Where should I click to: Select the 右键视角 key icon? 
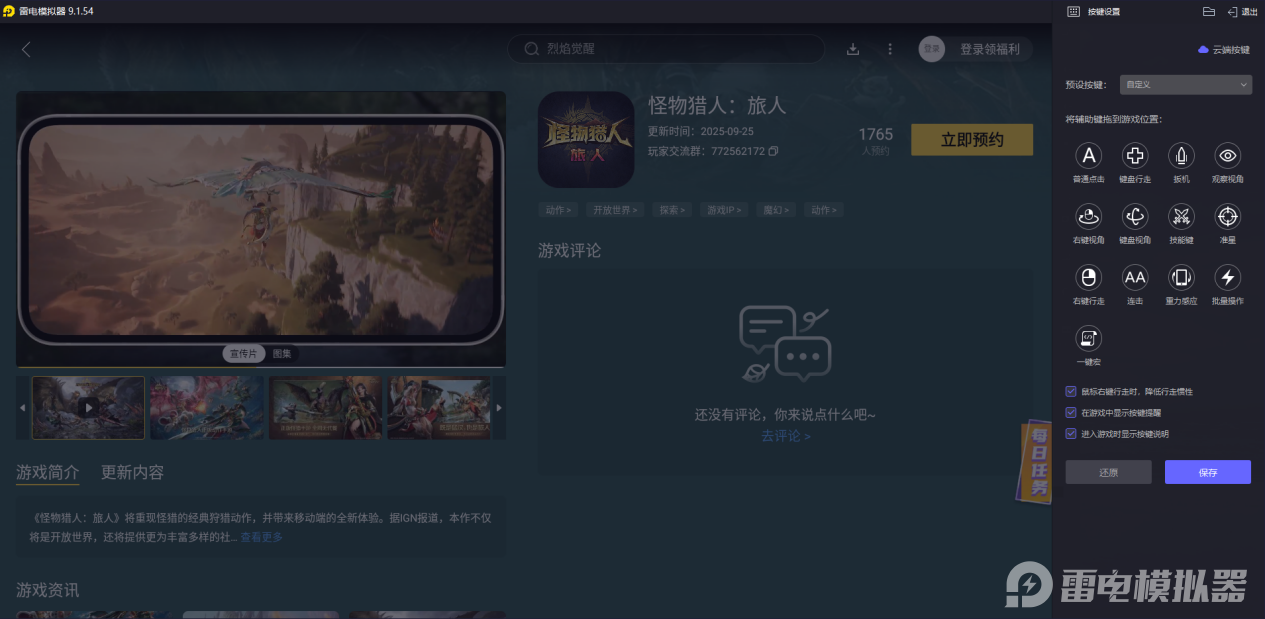pos(1088,216)
